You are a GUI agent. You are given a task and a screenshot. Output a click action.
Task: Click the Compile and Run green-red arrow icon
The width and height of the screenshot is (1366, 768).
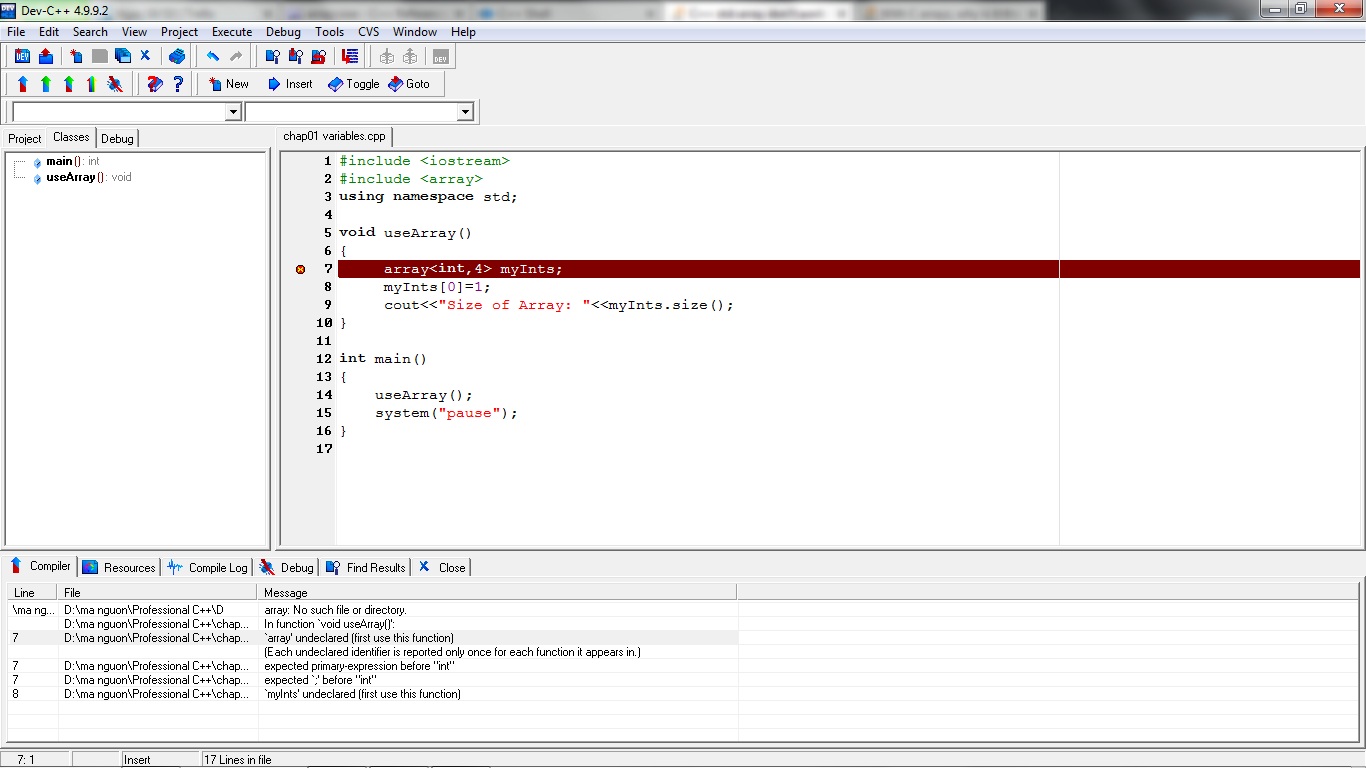tap(69, 84)
